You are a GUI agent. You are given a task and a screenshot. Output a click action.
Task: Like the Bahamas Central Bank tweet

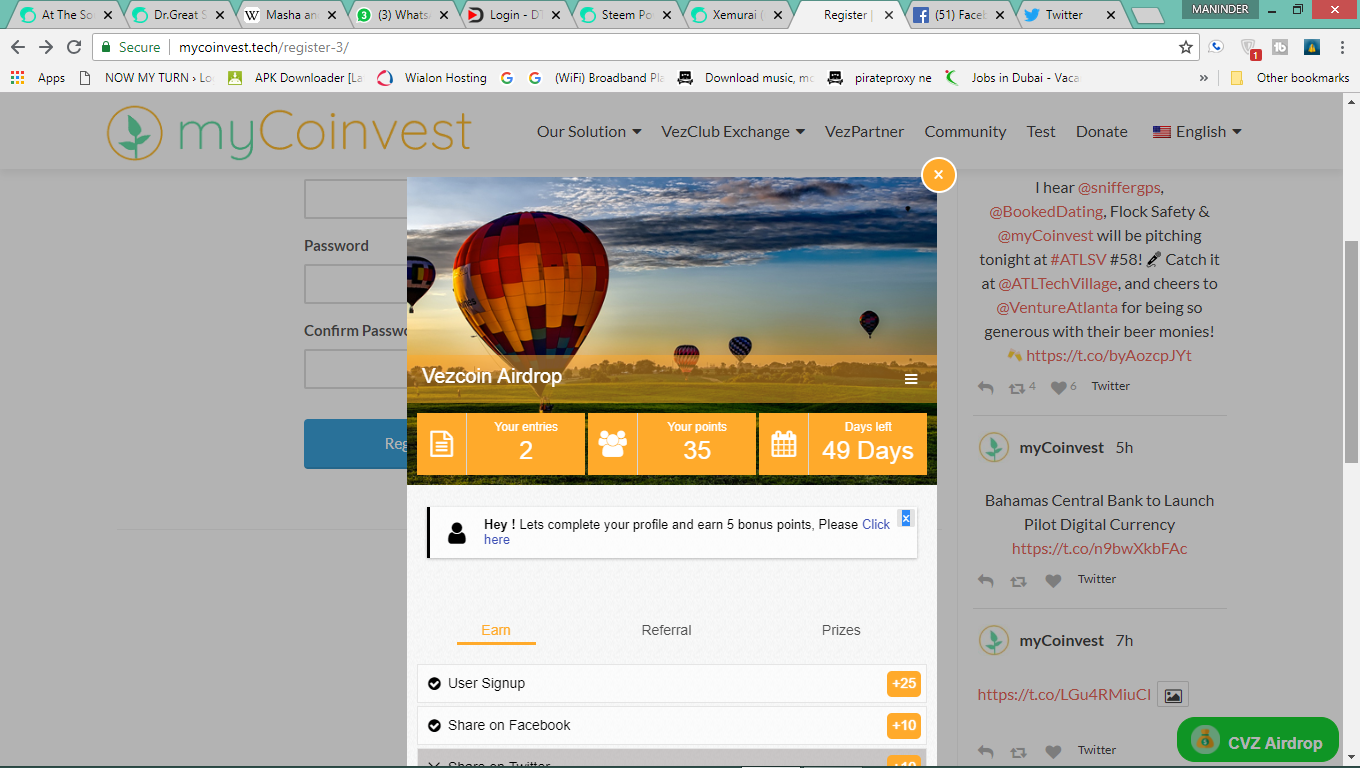(x=1053, y=580)
